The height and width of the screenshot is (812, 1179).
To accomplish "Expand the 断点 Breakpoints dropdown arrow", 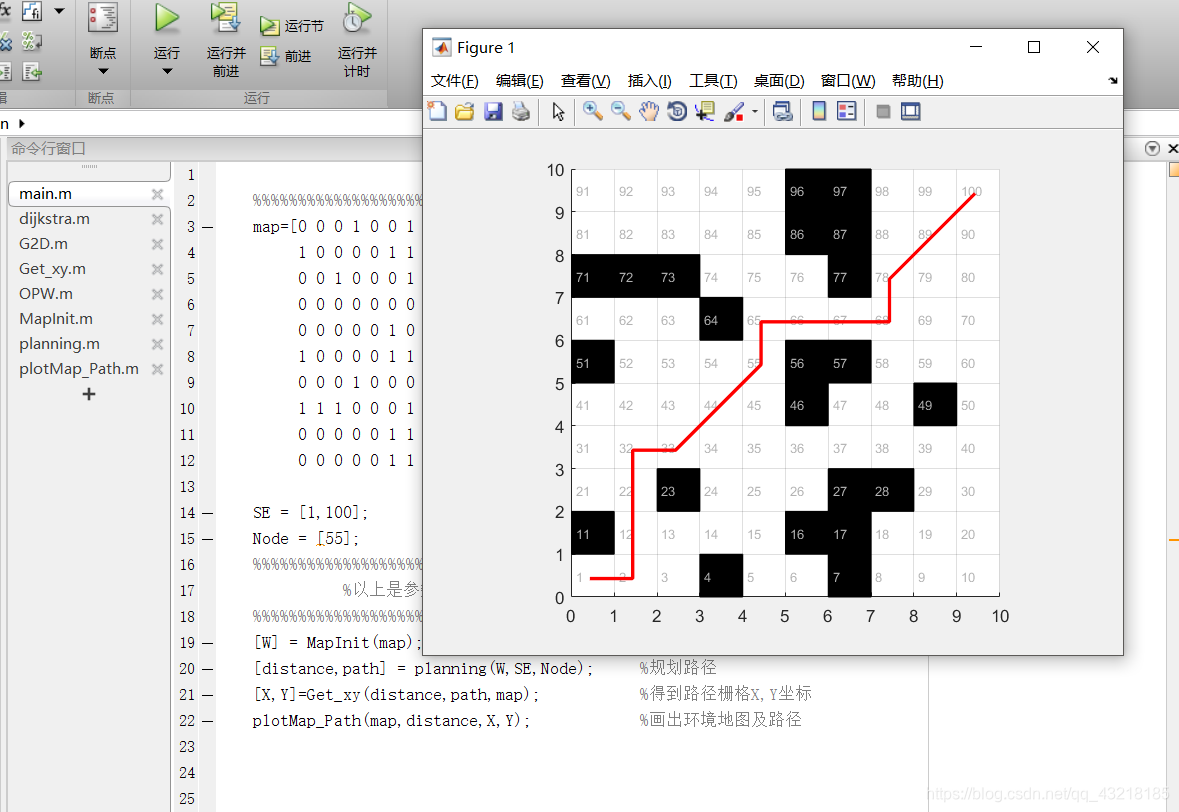I will (x=103, y=71).
